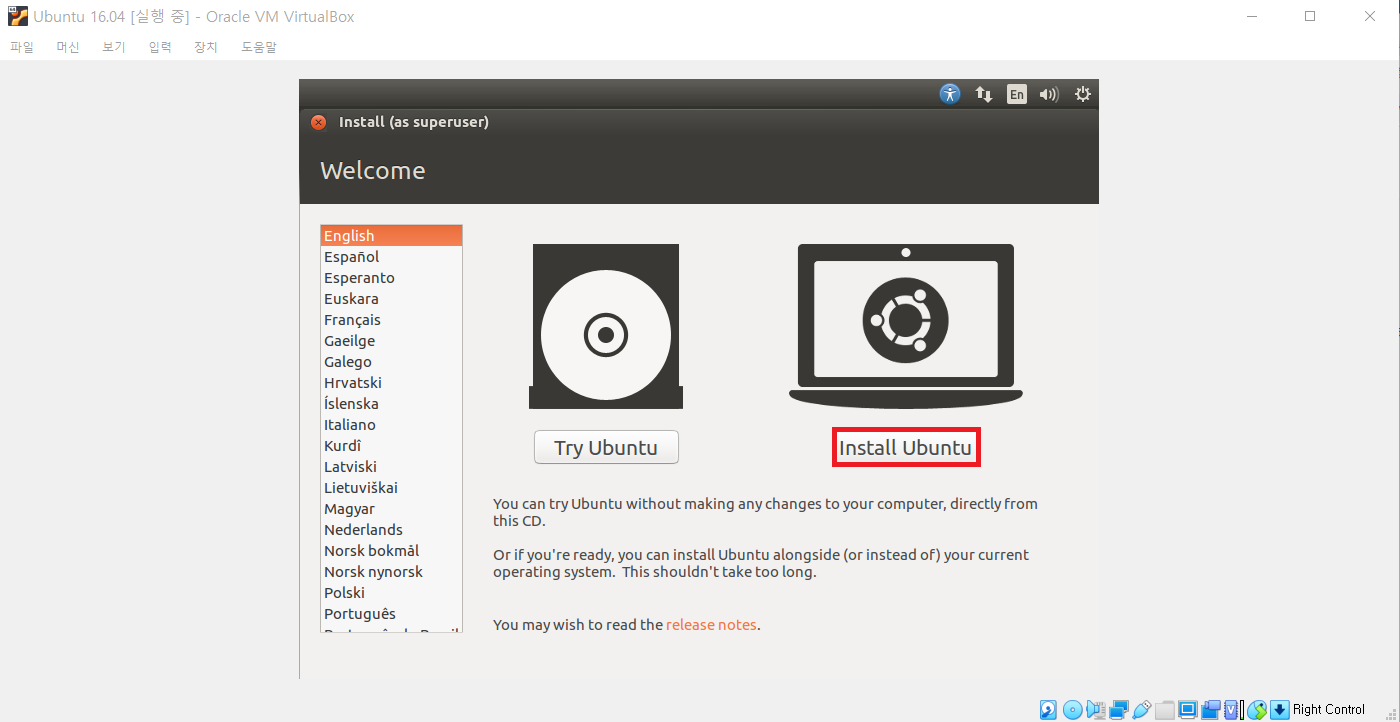The image size is (1400, 722).
Task: Click the Right Control host key label
Action: (1329, 710)
